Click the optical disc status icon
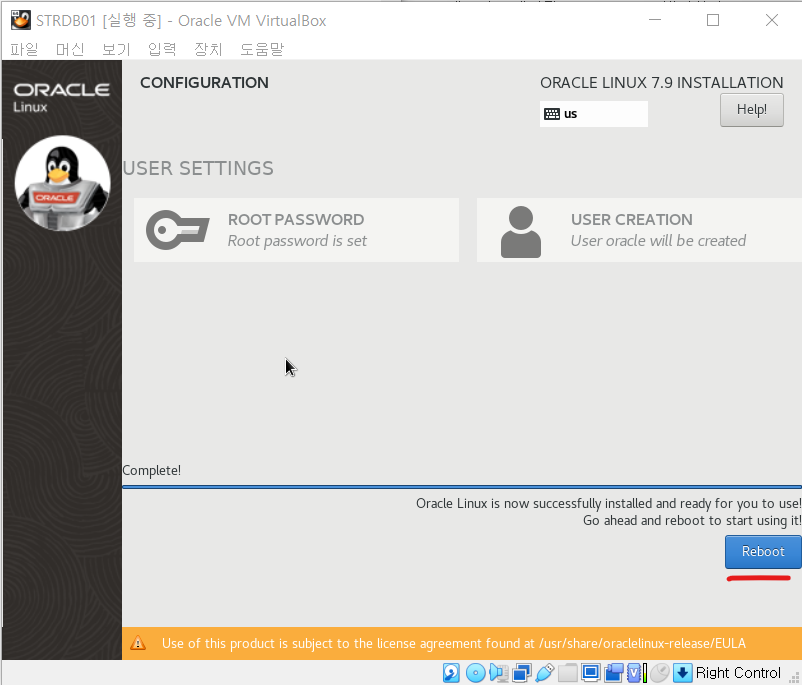Image resolution: width=802 pixels, height=685 pixels. coord(476,673)
